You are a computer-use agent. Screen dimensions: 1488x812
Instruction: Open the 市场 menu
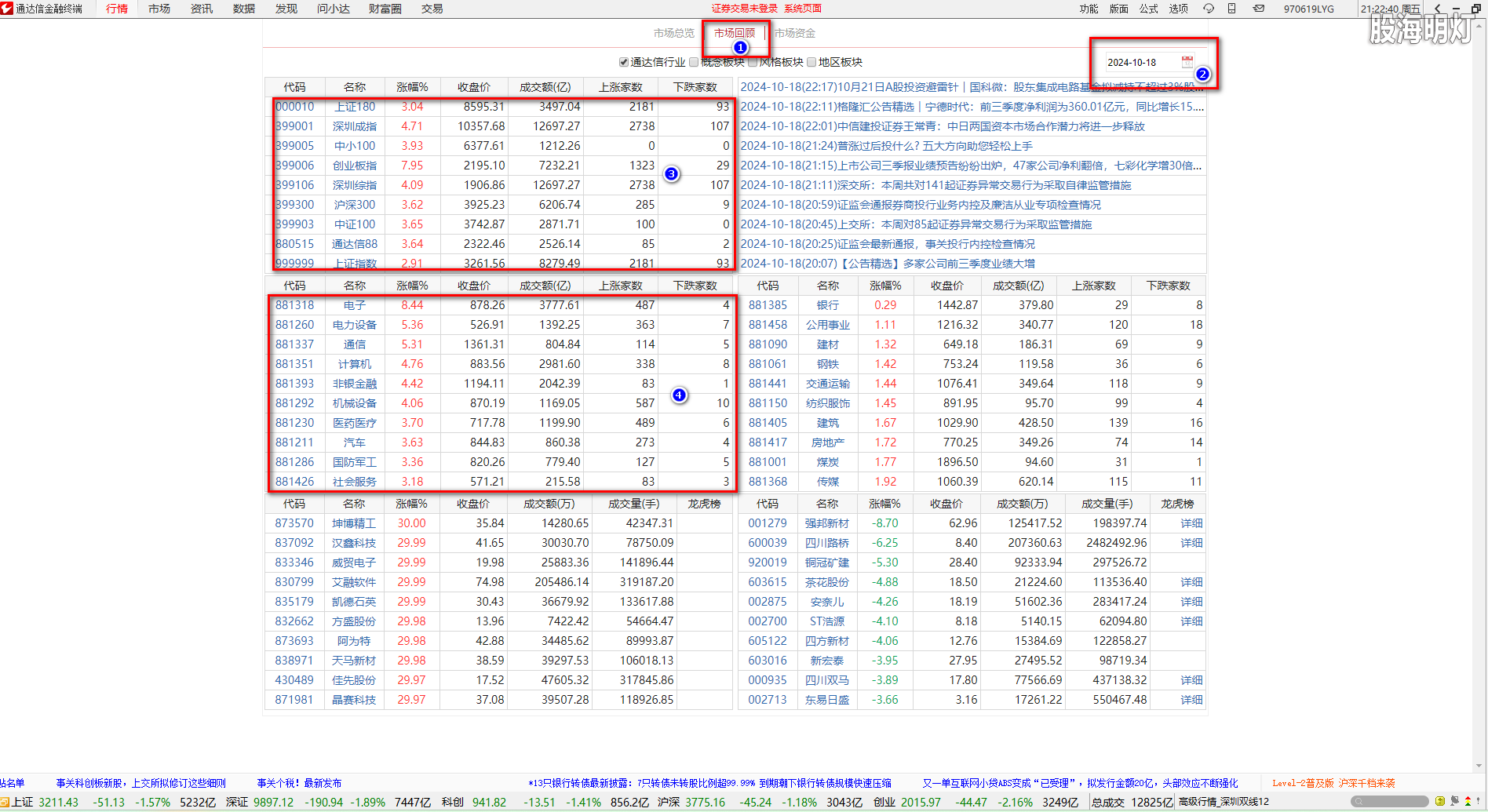pyautogui.click(x=159, y=9)
